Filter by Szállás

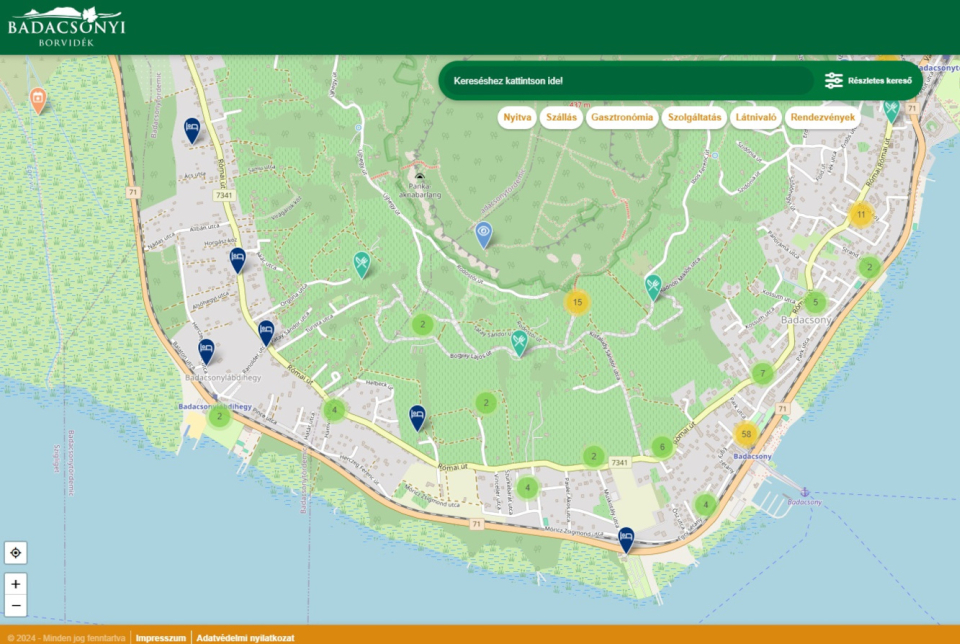[561, 118]
